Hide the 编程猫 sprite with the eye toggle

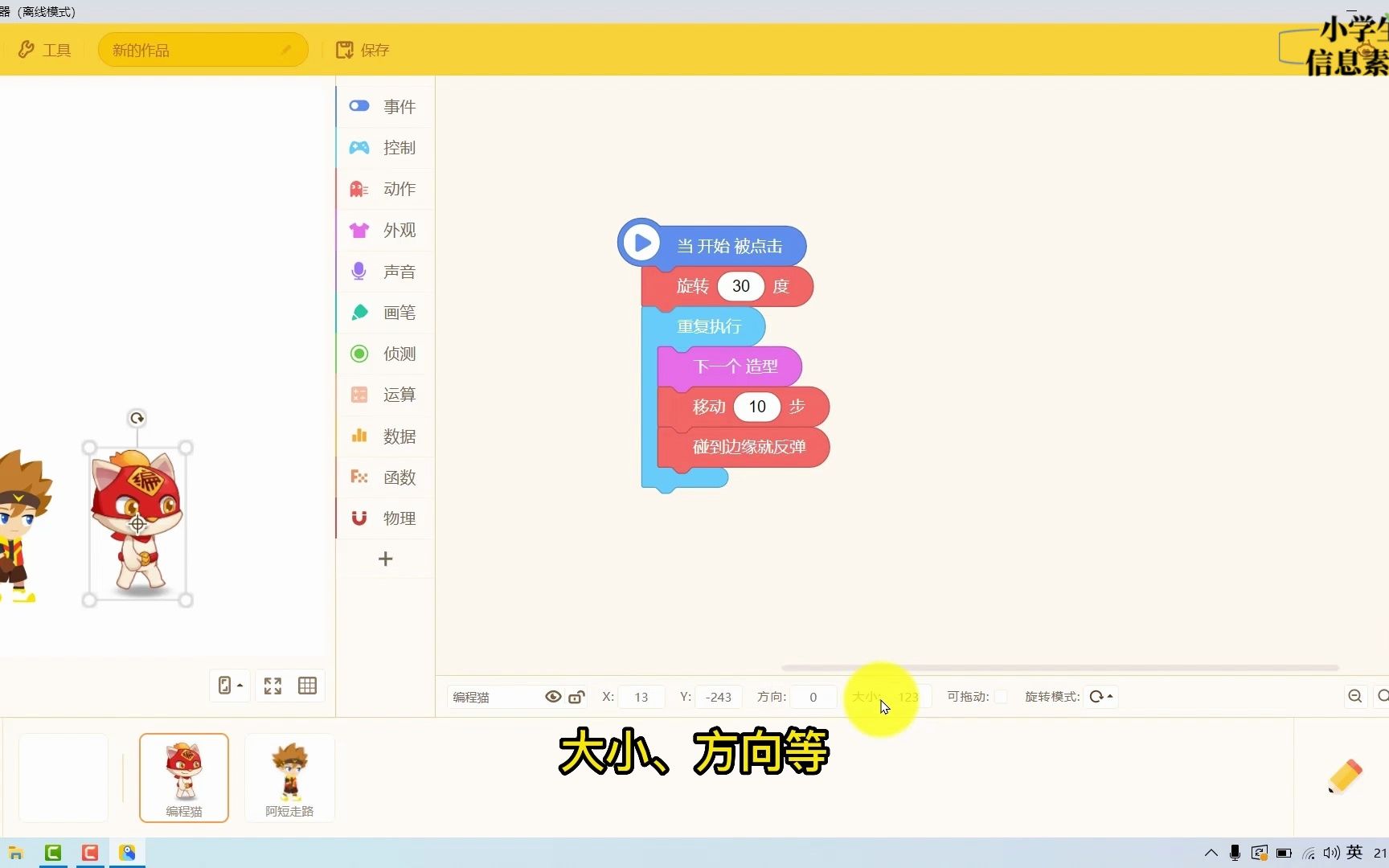552,697
